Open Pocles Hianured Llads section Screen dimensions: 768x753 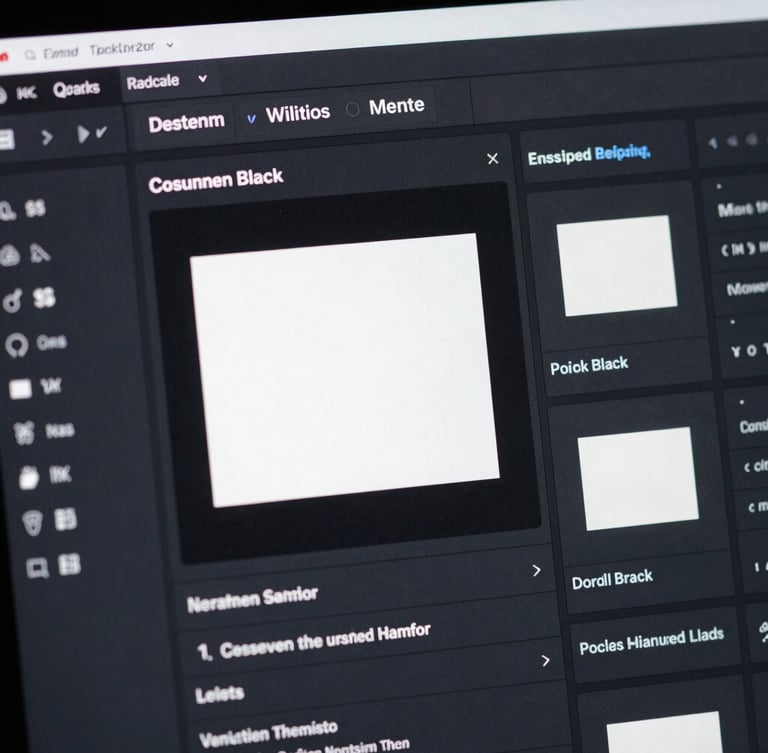(652, 640)
